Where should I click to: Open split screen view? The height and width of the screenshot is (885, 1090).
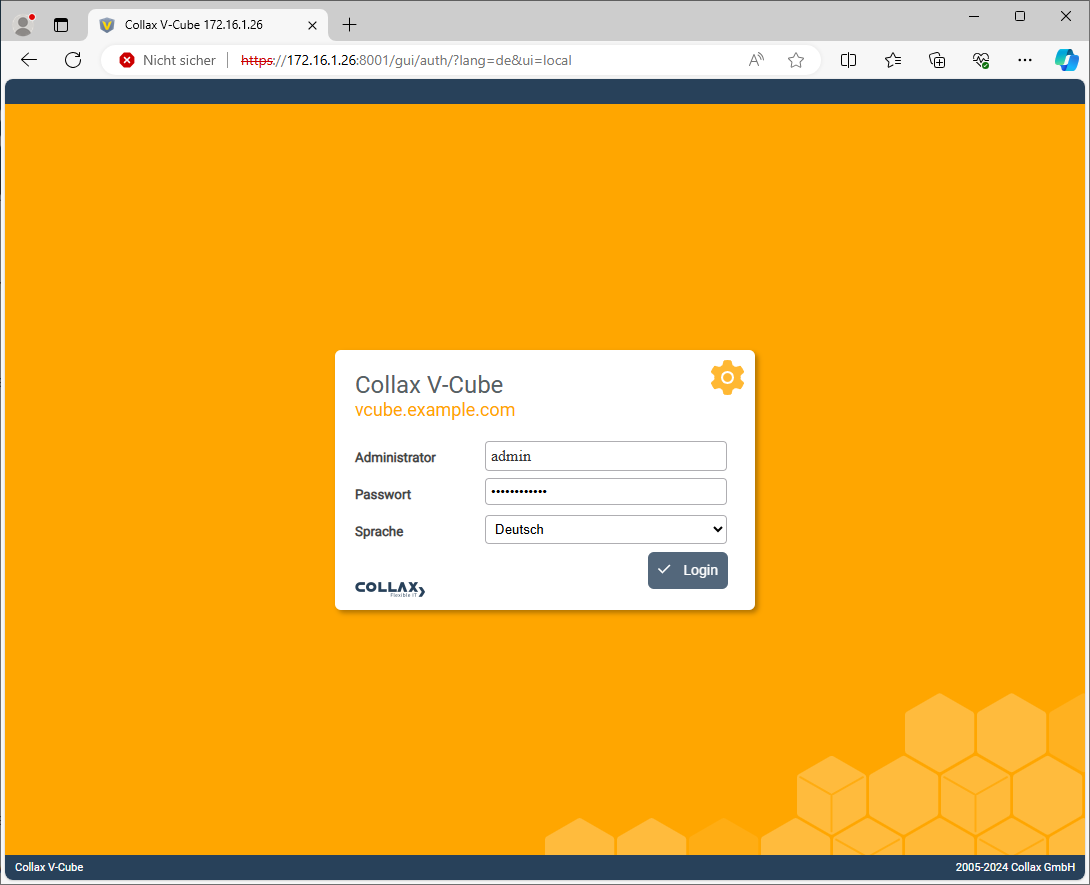click(848, 60)
